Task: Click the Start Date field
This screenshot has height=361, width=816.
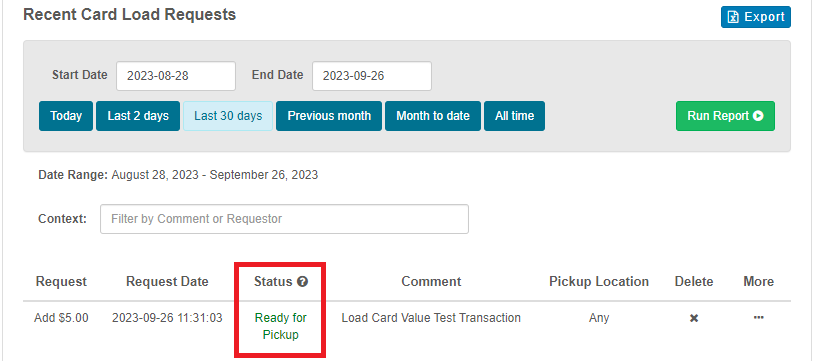Action: (x=176, y=76)
